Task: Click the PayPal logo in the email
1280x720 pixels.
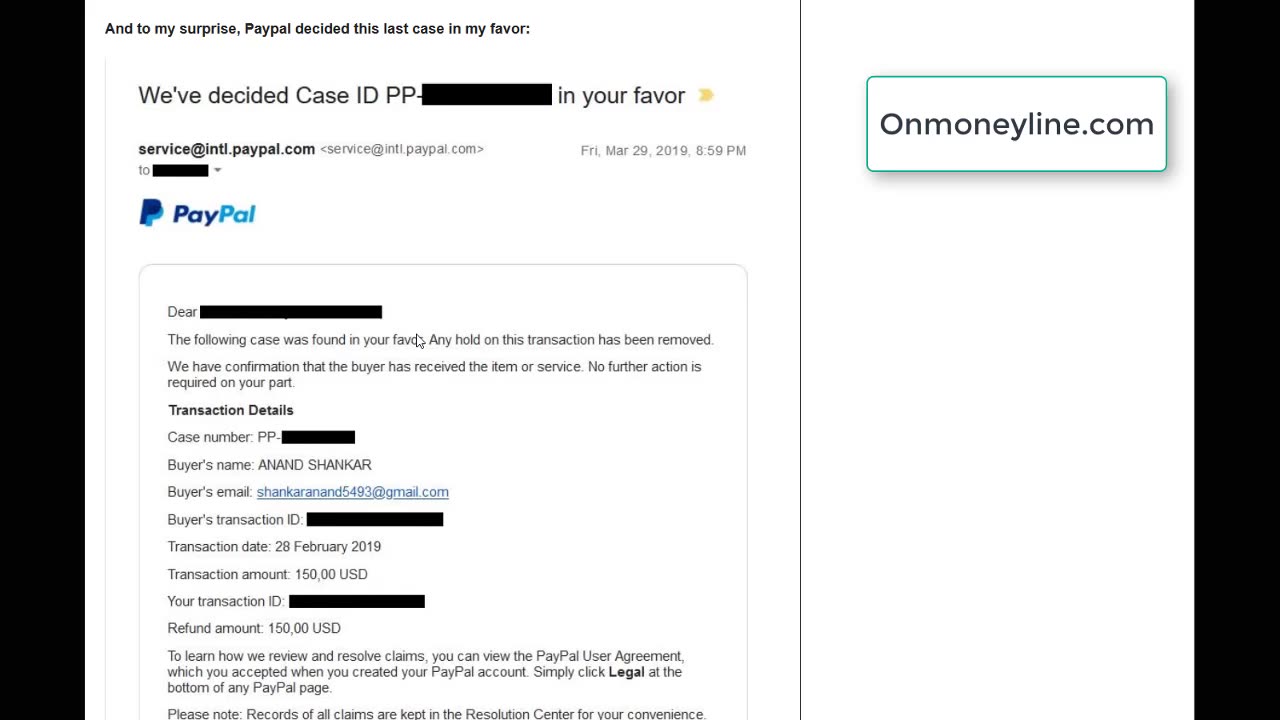Action: tap(197, 213)
